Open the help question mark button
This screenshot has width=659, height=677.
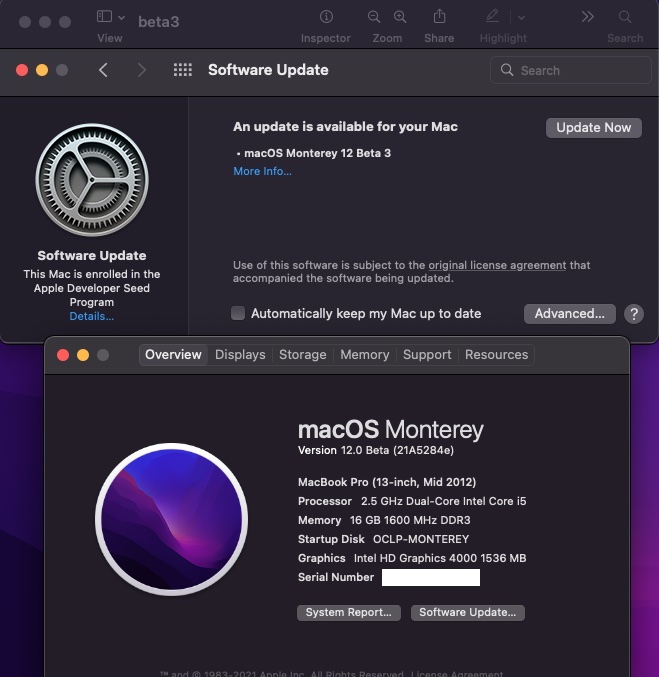click(634, 314)
